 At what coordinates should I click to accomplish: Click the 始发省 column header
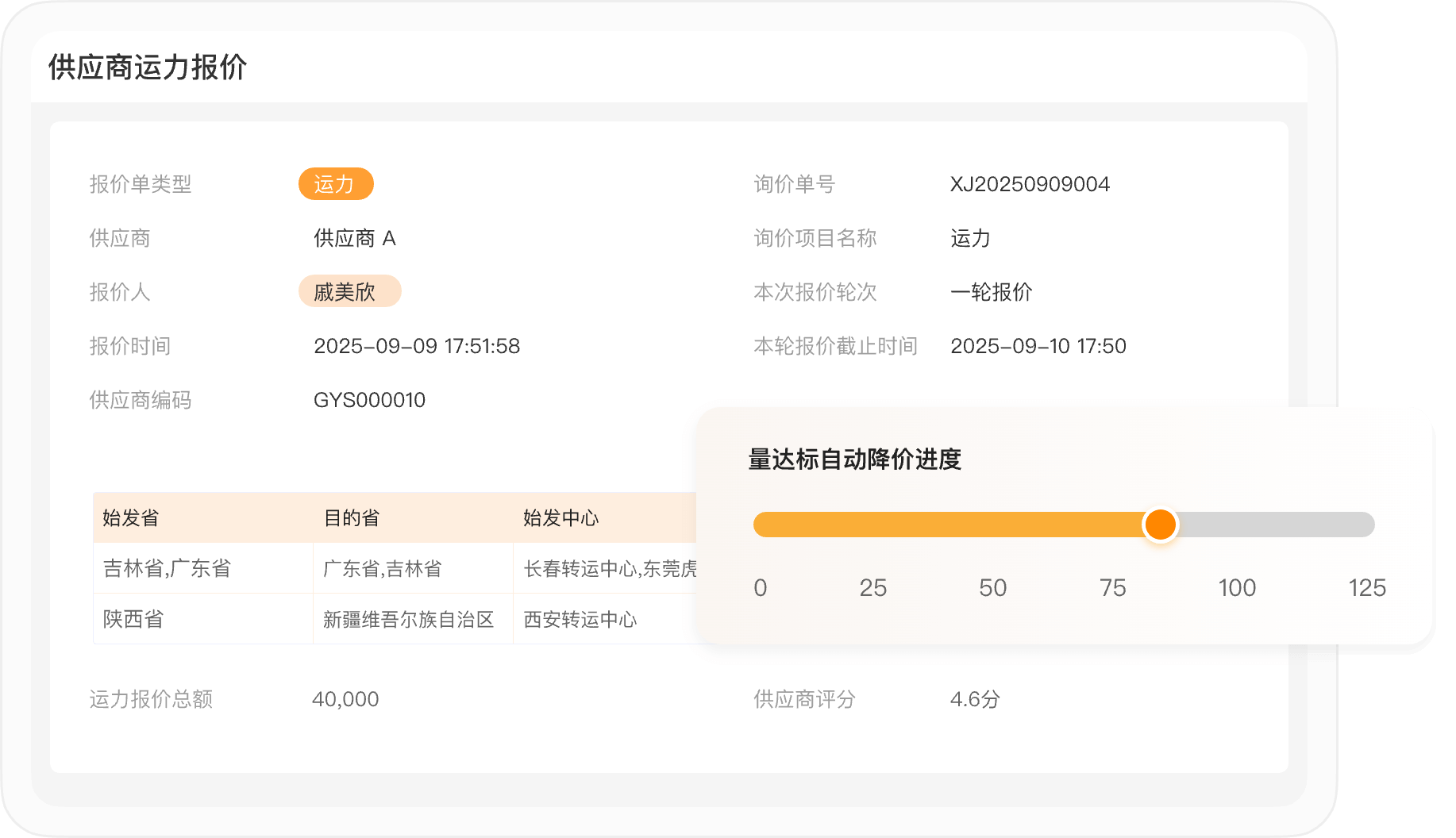tap(131, 518)
